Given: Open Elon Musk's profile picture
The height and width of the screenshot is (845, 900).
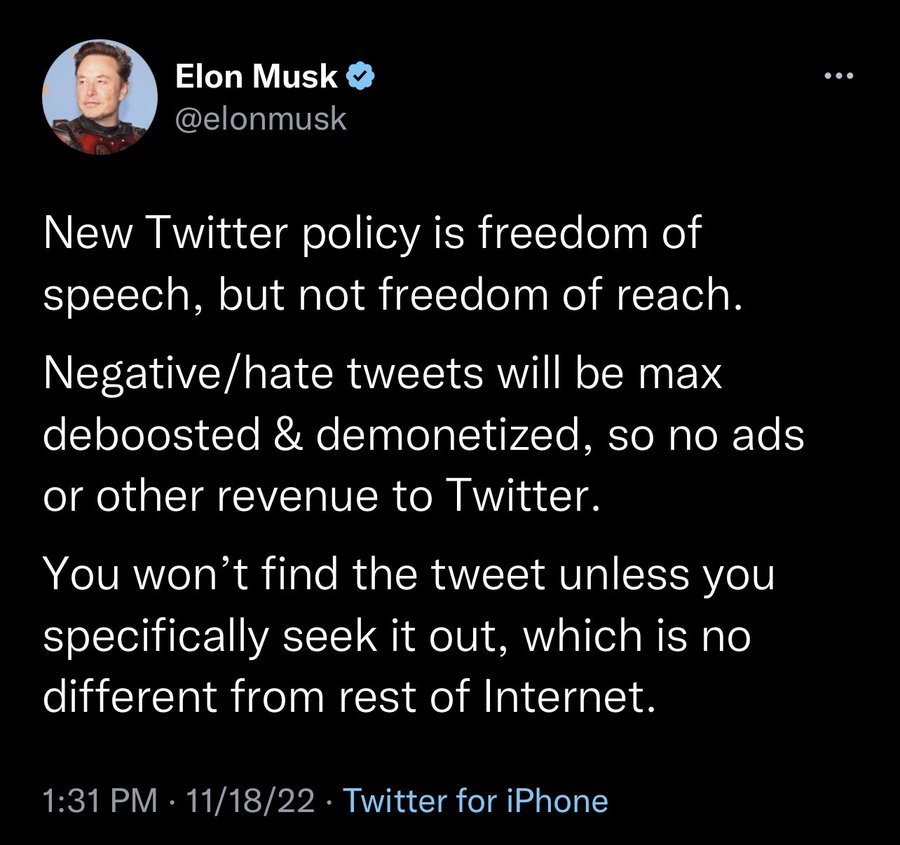Looking at the screenshot, I should [100, 96].
